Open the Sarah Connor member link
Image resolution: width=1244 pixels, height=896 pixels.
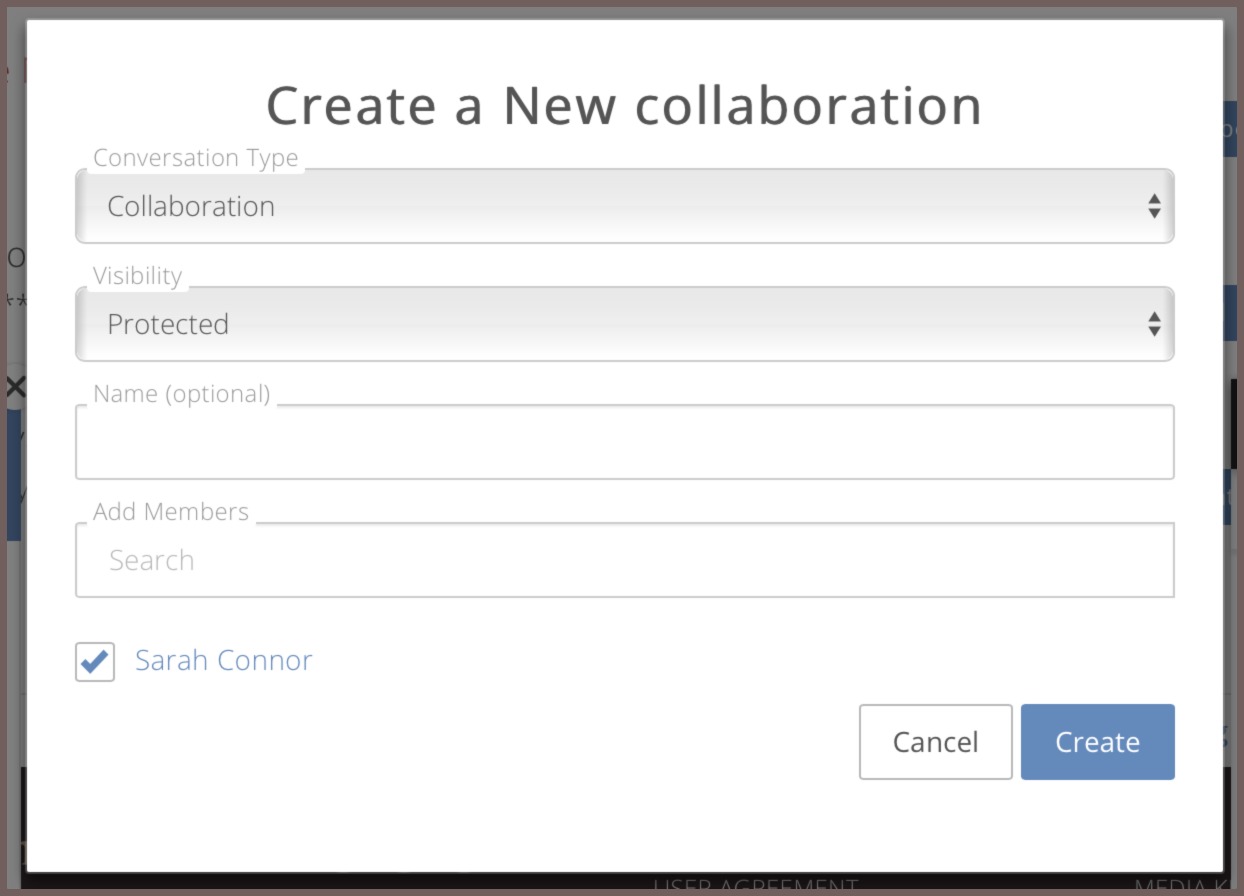224,660
